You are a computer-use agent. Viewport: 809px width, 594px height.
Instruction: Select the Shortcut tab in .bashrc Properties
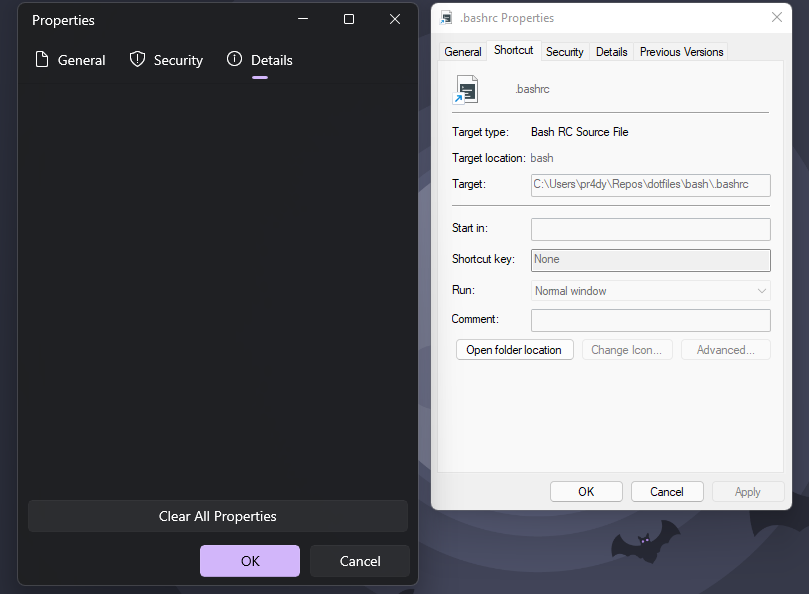pyautogui.click(x=513, y=50)
